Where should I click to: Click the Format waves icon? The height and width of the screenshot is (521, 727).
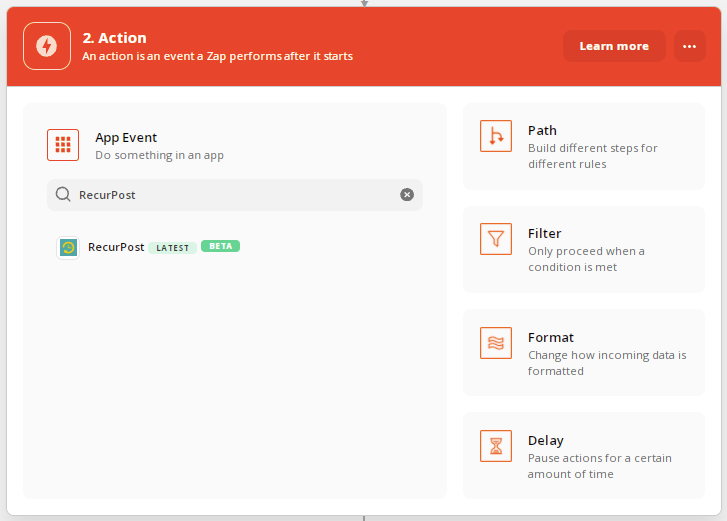496,343
